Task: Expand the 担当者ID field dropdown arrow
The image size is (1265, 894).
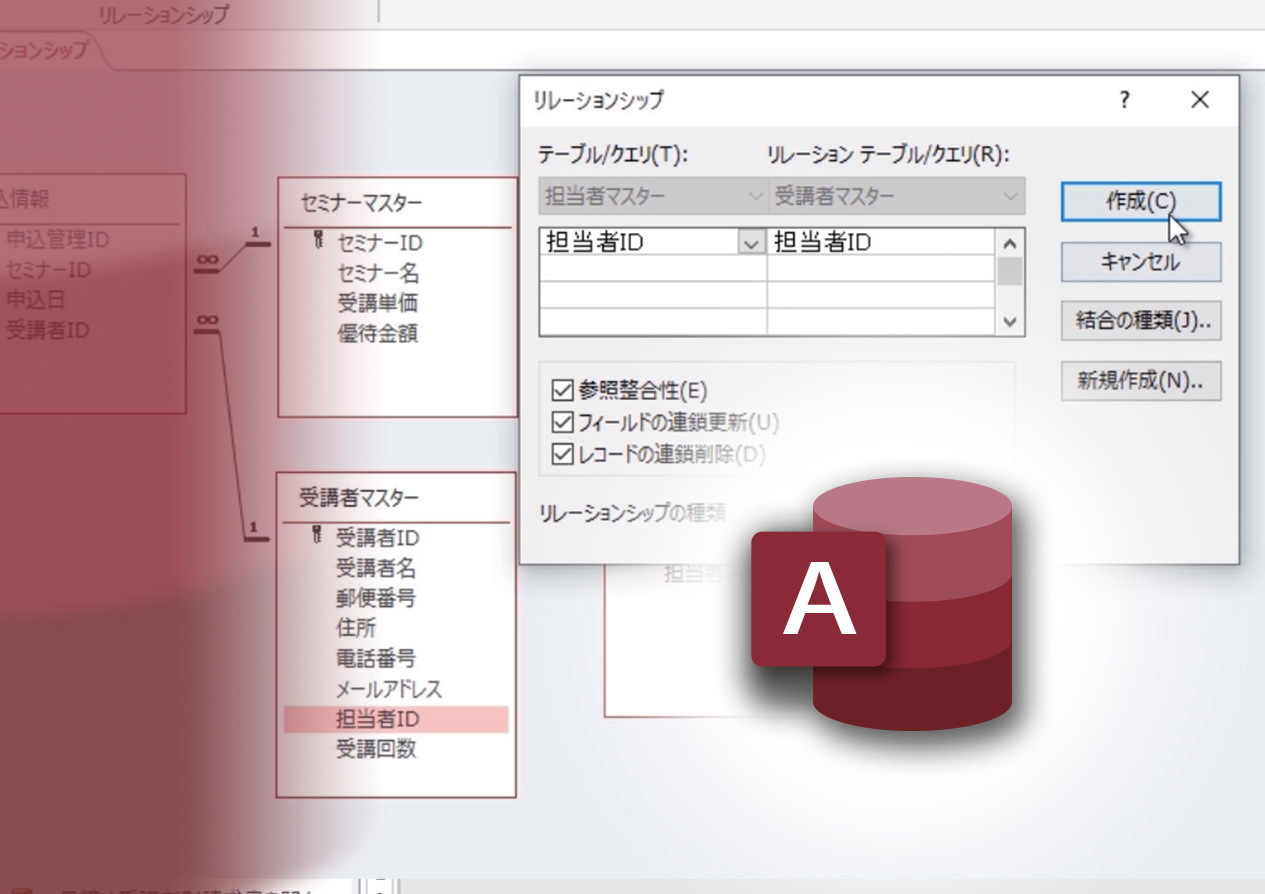Action: pos(752,242)
